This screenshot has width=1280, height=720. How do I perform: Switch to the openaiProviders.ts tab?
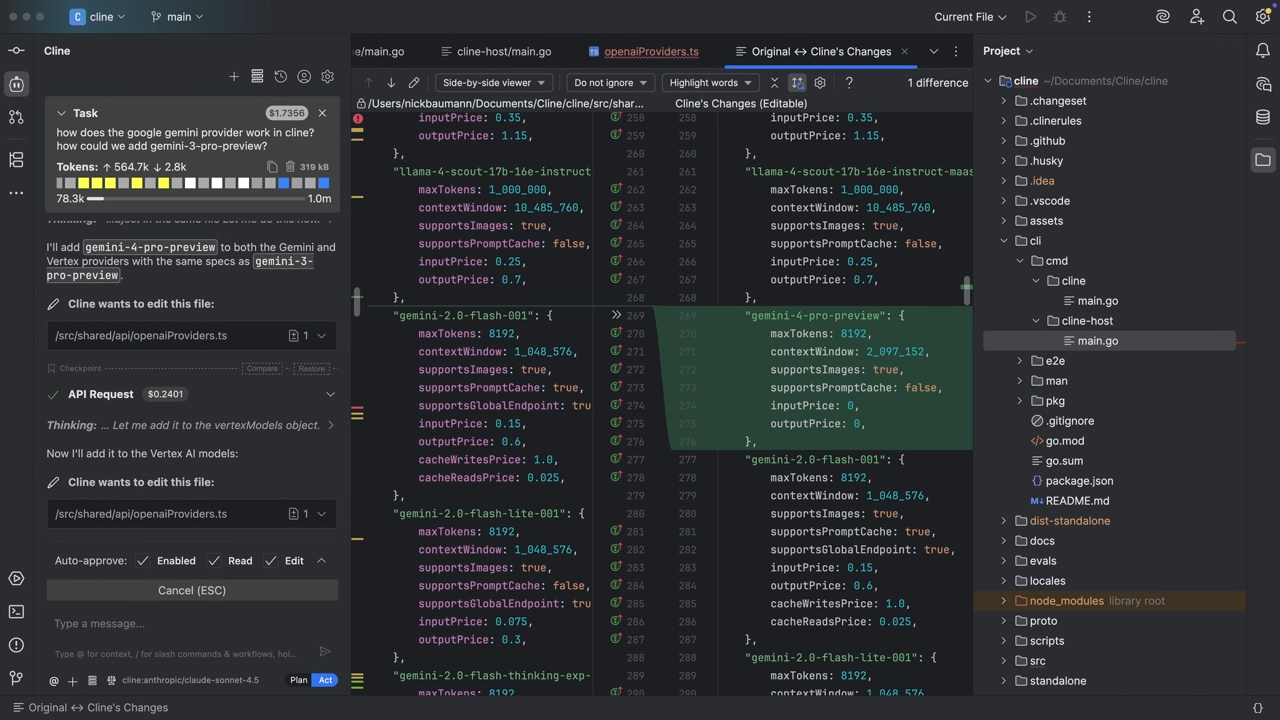click(x=651, y=51)
